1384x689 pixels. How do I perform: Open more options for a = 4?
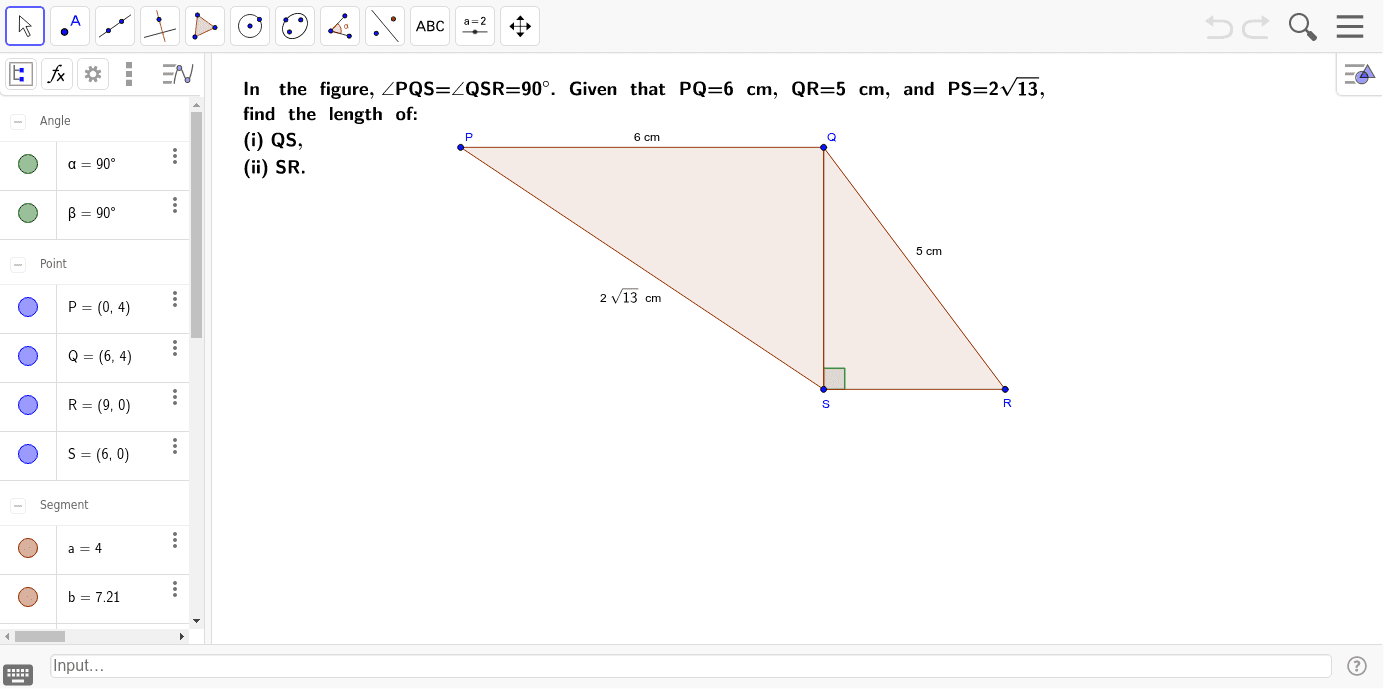coord(175,540)
